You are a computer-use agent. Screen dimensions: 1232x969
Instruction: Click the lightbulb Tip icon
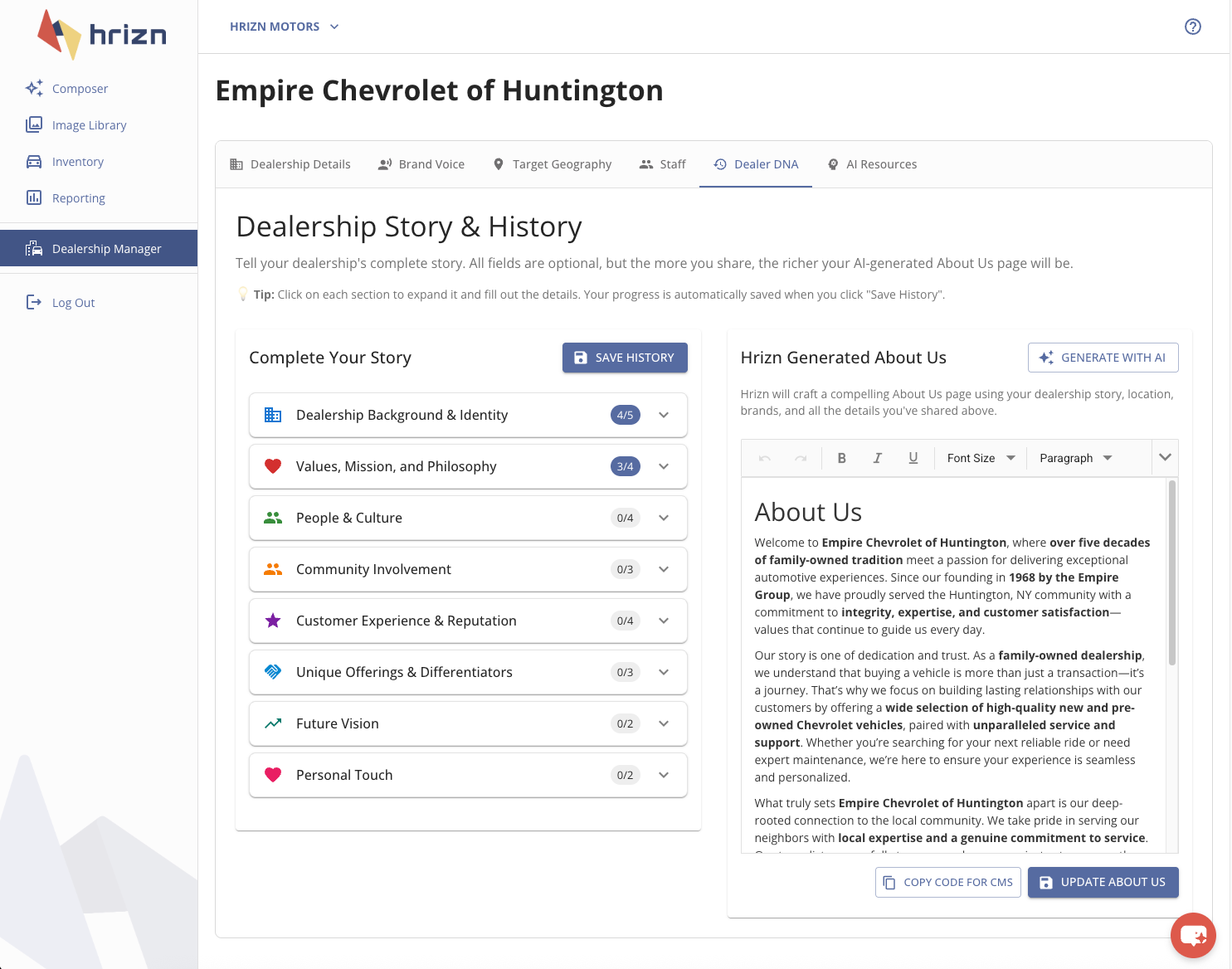point(243,294)
